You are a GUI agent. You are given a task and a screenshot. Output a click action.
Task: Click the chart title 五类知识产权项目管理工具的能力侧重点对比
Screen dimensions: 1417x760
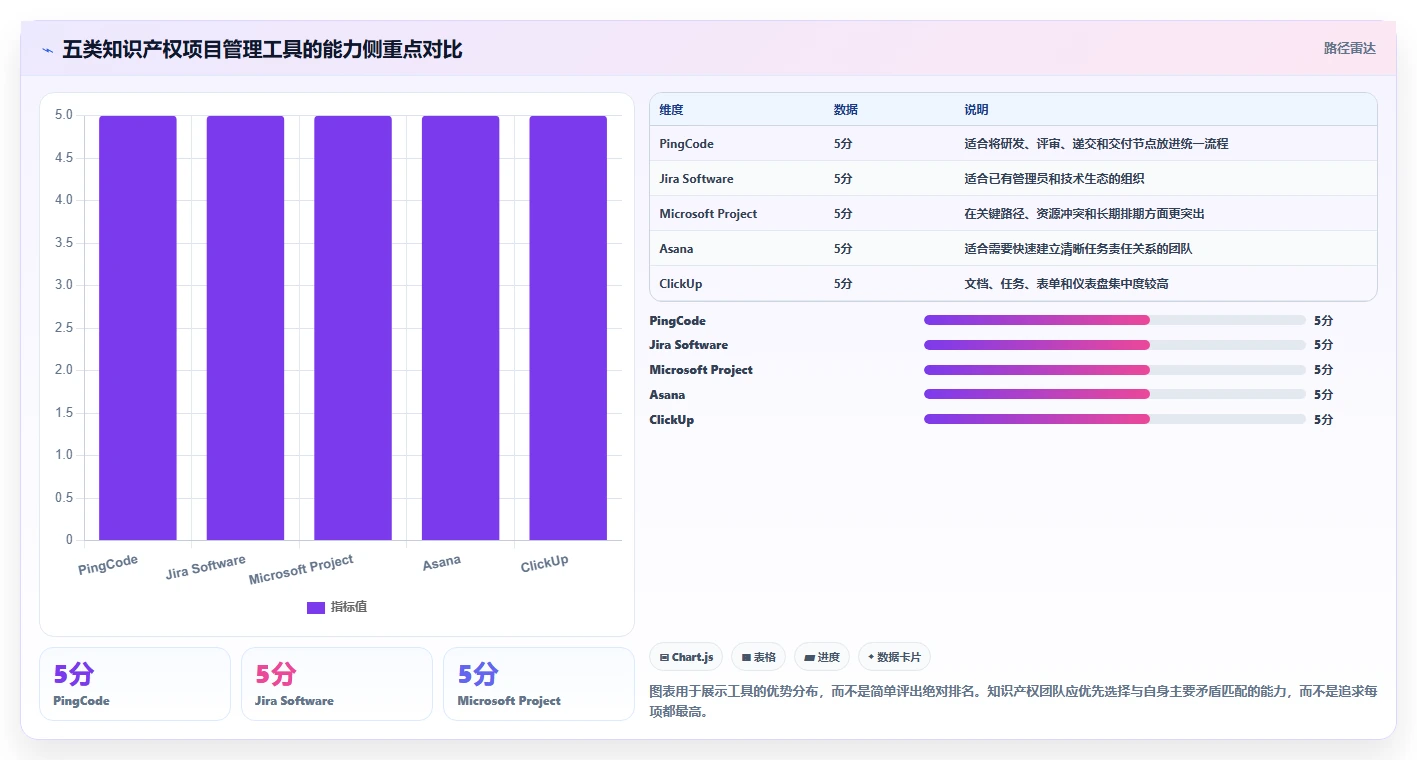[262, 49]
